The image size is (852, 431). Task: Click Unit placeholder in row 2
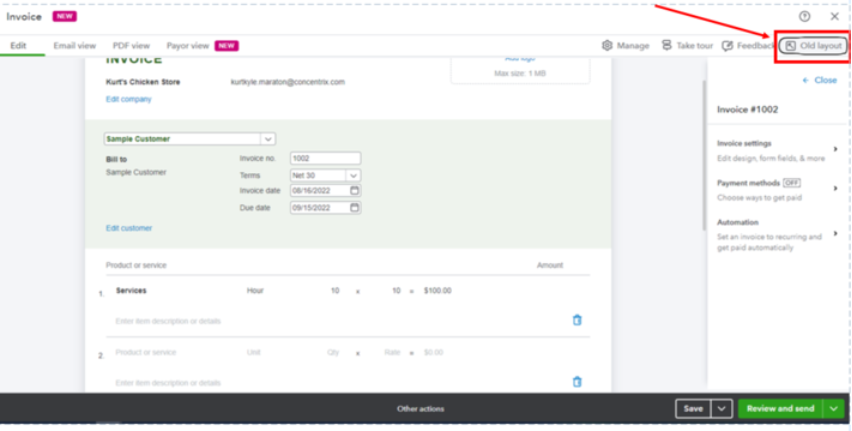click(x=253, y=352)
